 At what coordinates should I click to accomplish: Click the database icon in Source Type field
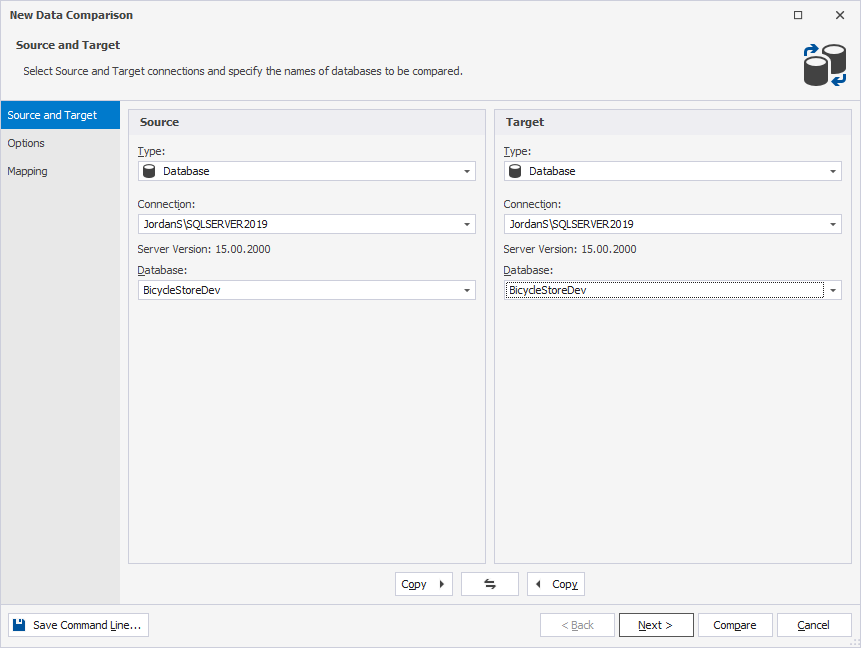[x=149, y=171]
